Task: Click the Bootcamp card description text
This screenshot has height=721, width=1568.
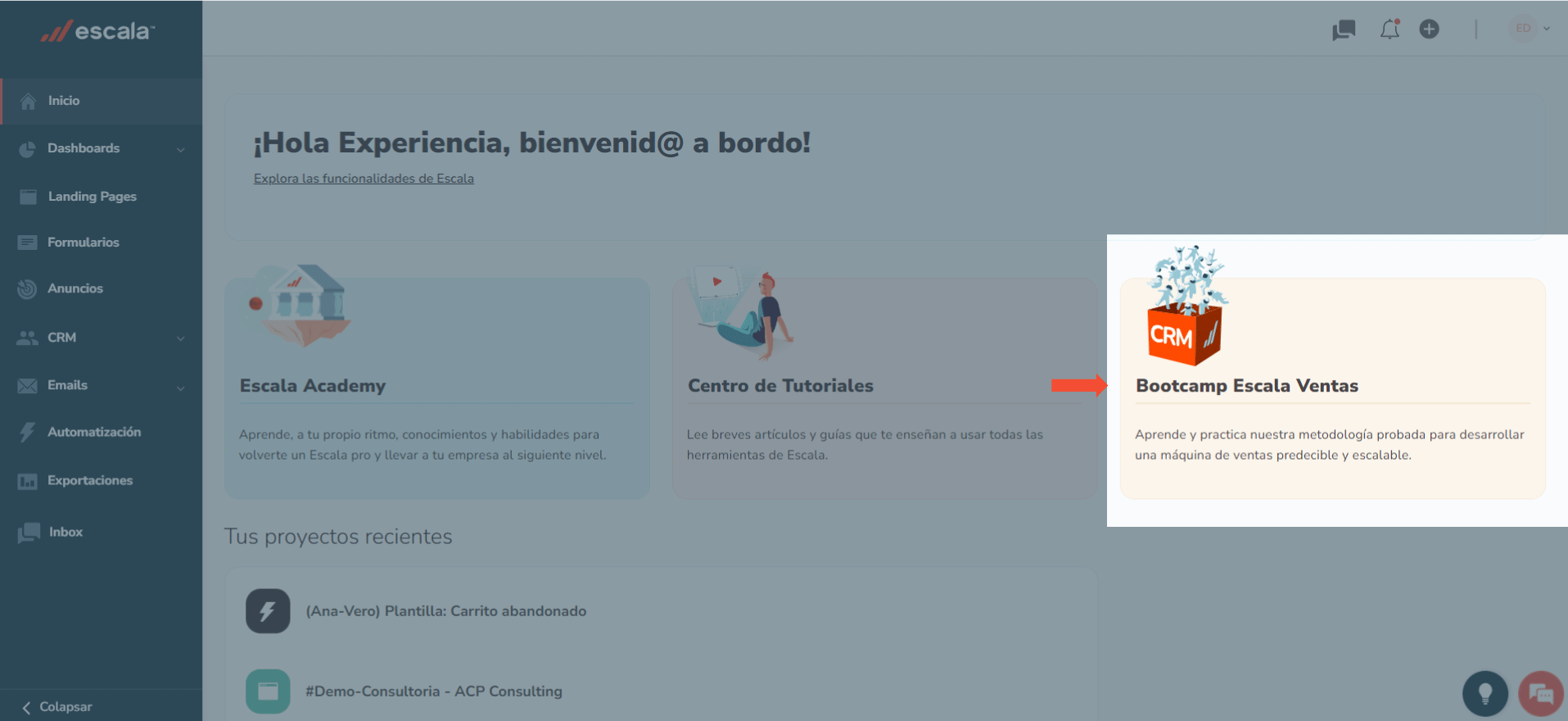Action: 1330,445
